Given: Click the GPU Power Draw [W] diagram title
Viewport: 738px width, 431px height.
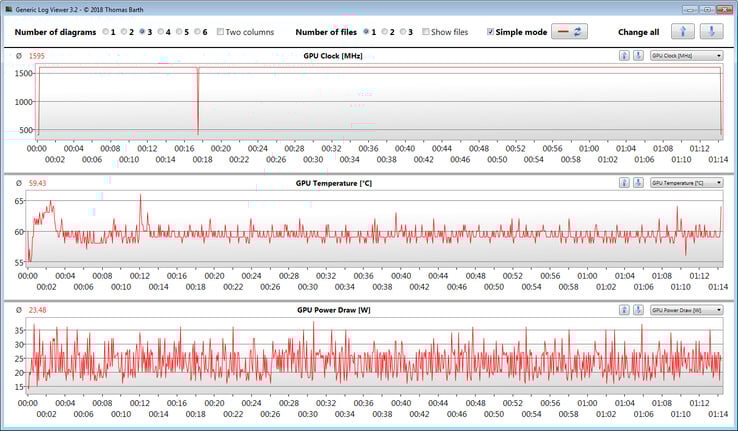Looking at the screenshot, I should pyautogui.click(x=334, y=310).
